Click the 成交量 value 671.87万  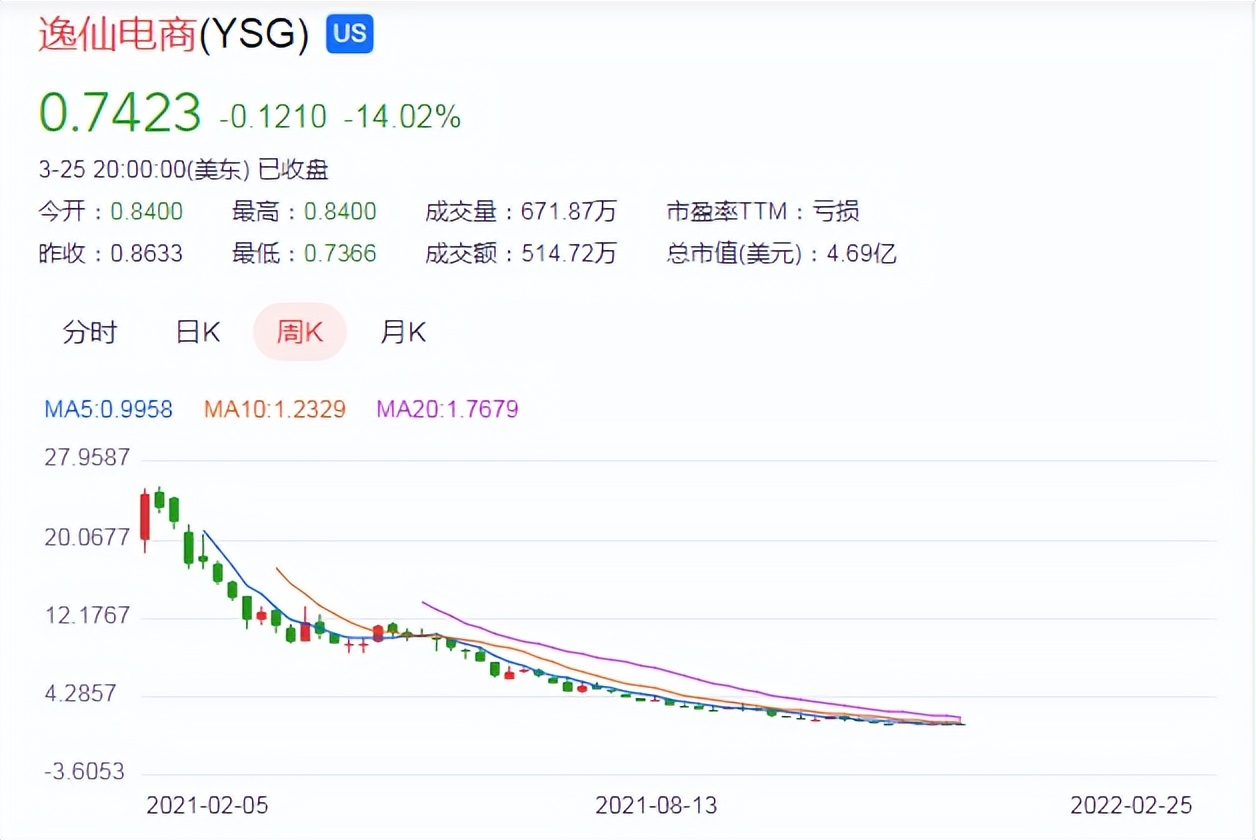click(x=569, y=211)
